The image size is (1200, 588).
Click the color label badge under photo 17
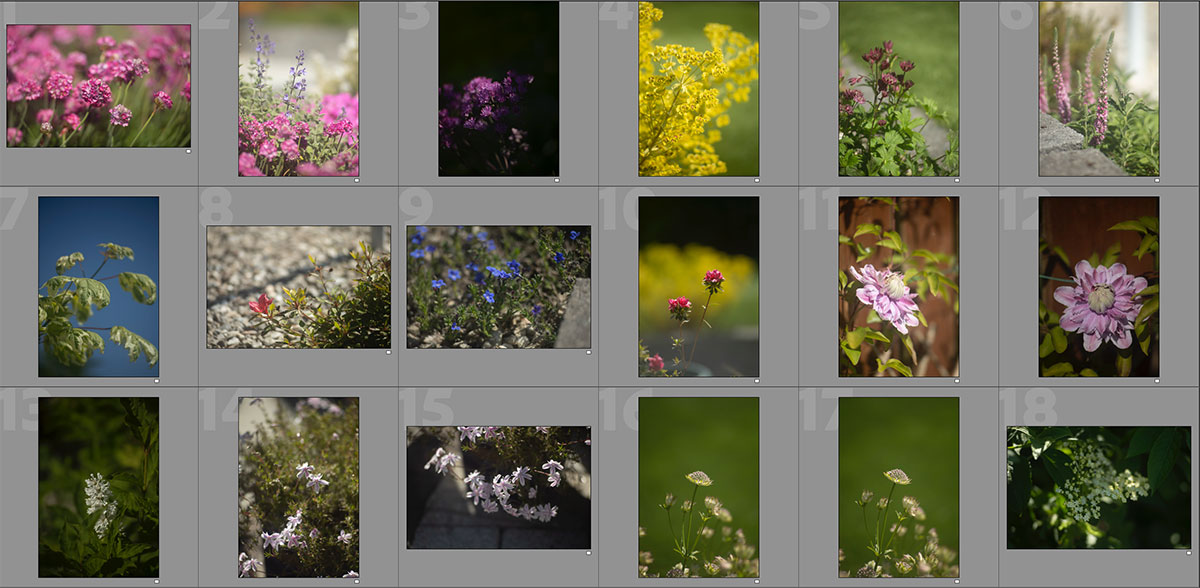[956, 581]
